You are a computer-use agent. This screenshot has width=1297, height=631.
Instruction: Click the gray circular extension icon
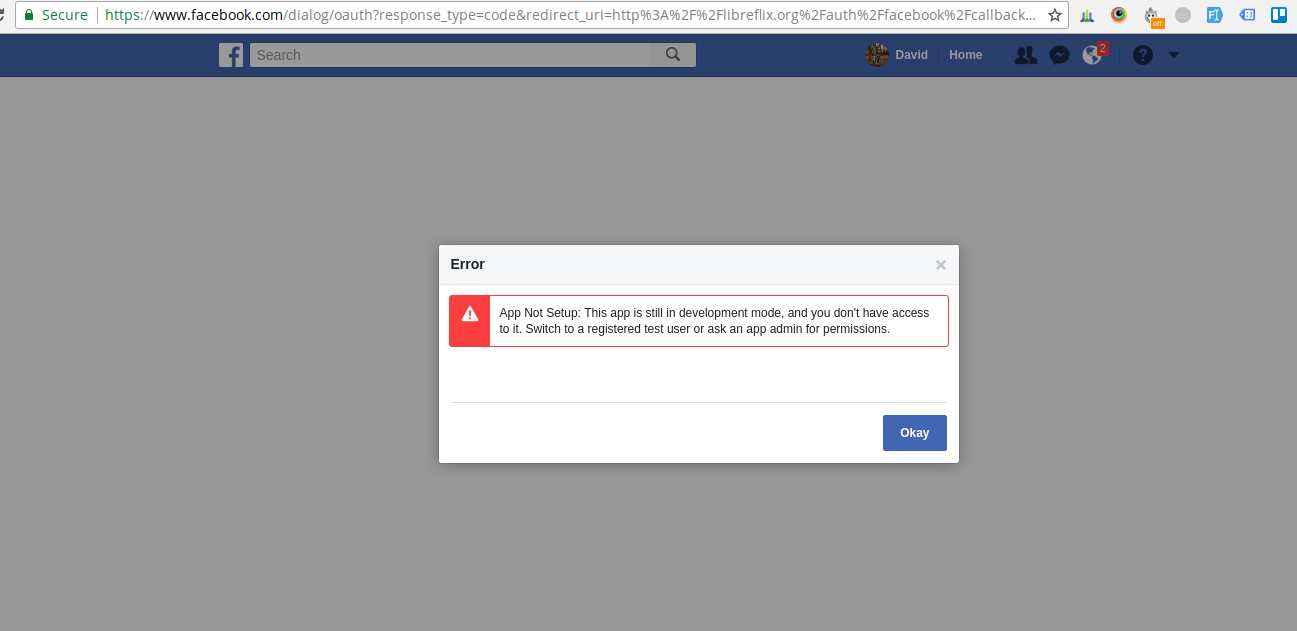tap(1183, 15)
